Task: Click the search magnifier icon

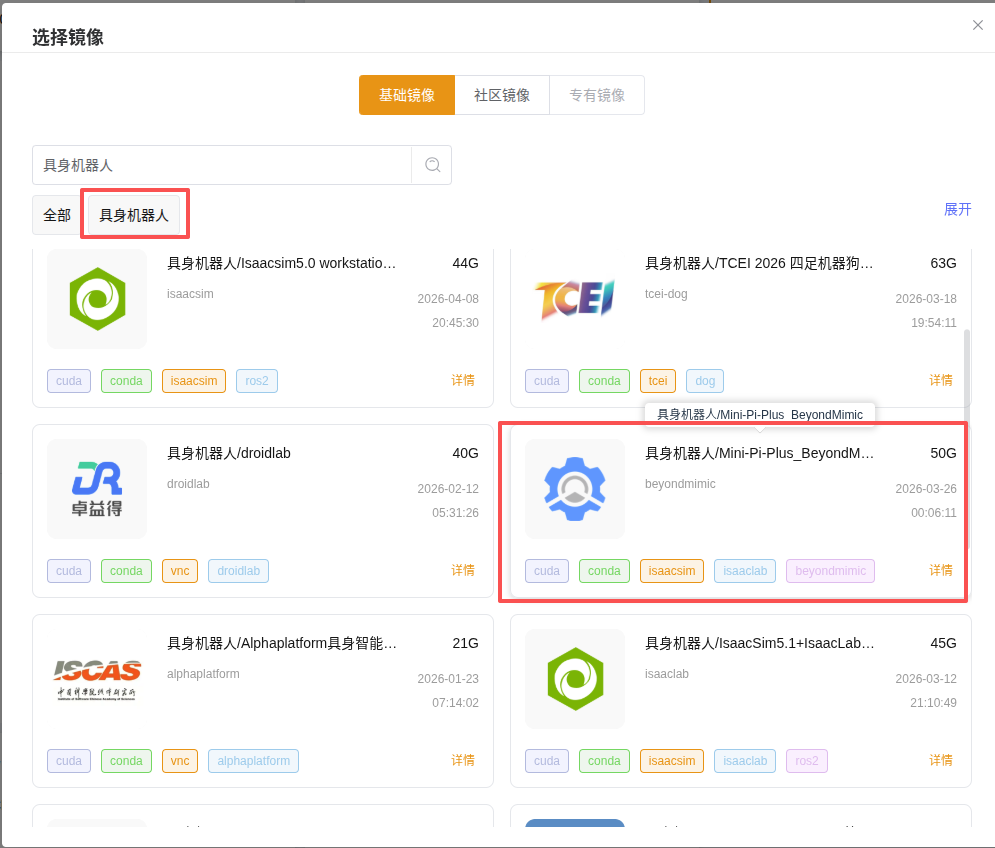Action: click(432, 165)
